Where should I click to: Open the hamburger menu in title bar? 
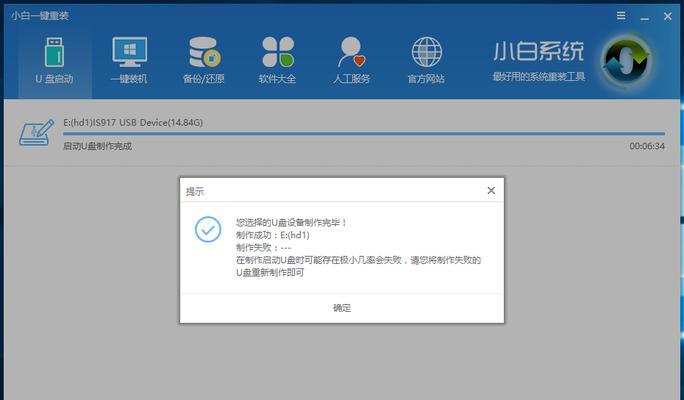click(621, 16)
